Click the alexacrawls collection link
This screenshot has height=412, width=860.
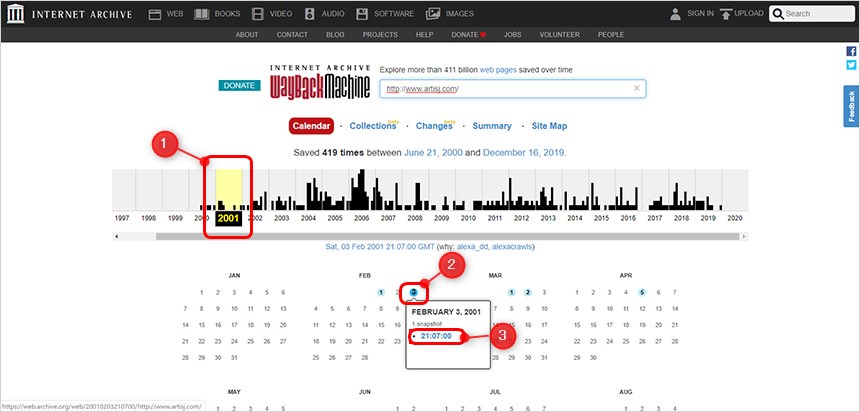point(512,247)
